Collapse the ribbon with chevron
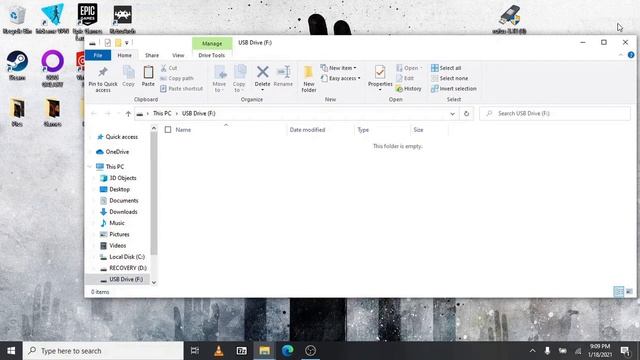The image size is (640, 360). pos(621,55)
